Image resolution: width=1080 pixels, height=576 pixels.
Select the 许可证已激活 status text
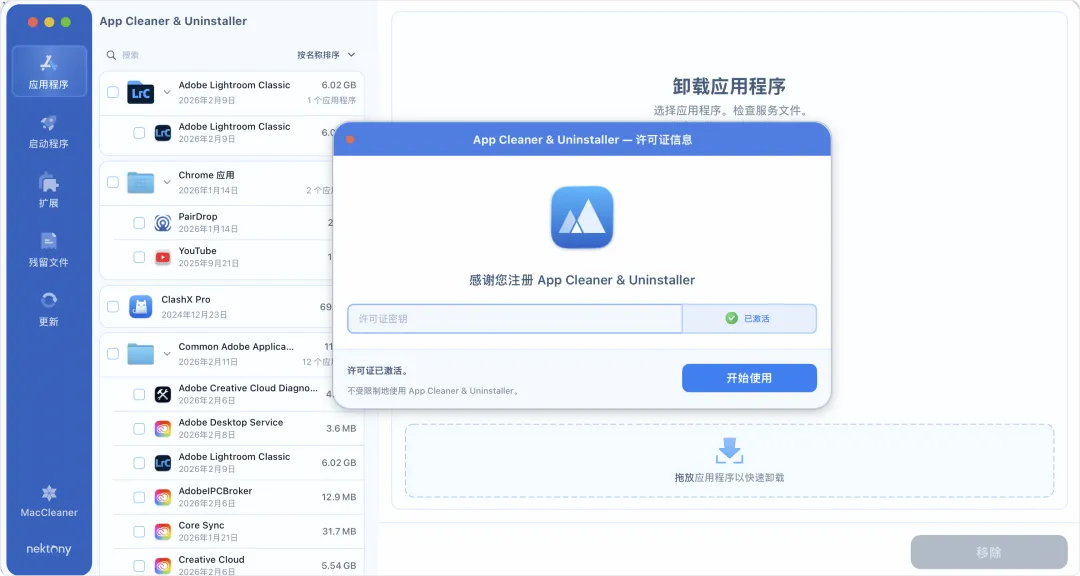click(x=377, y=371)
